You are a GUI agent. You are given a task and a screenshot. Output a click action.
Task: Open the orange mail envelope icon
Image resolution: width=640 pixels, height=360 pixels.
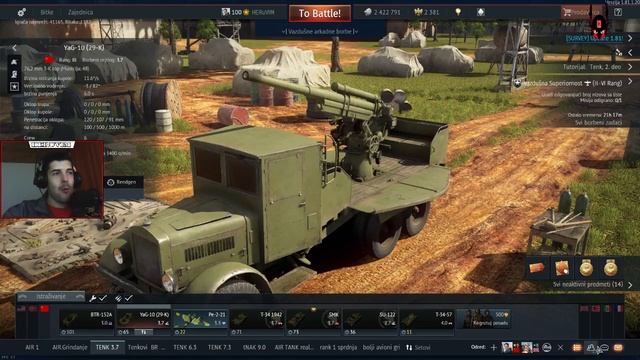point(618,347)
